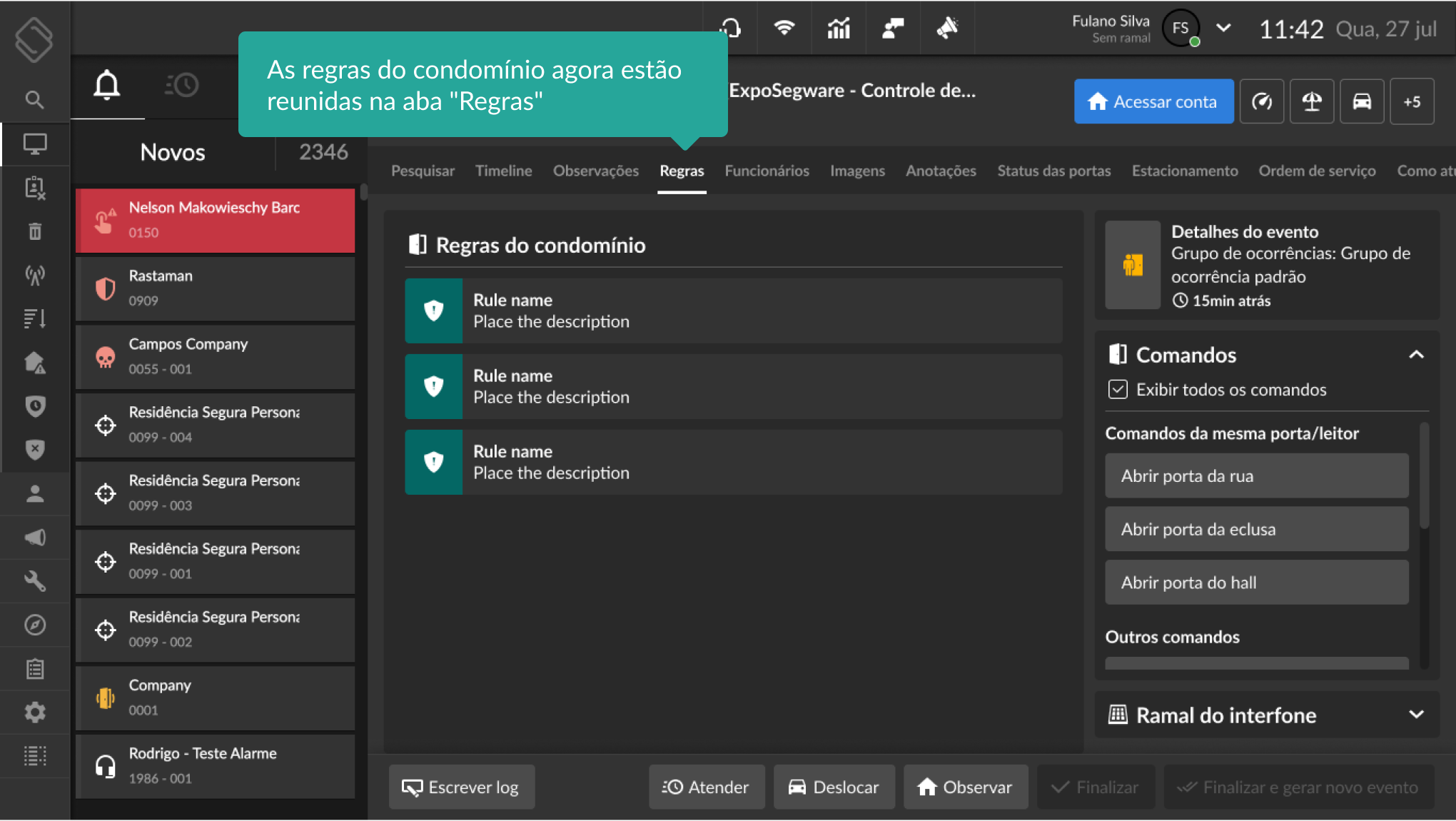Click Abrir porta da rua command
This screenshot has height=821, width=1456.
pyautogui.click(x=1256, y=475)
